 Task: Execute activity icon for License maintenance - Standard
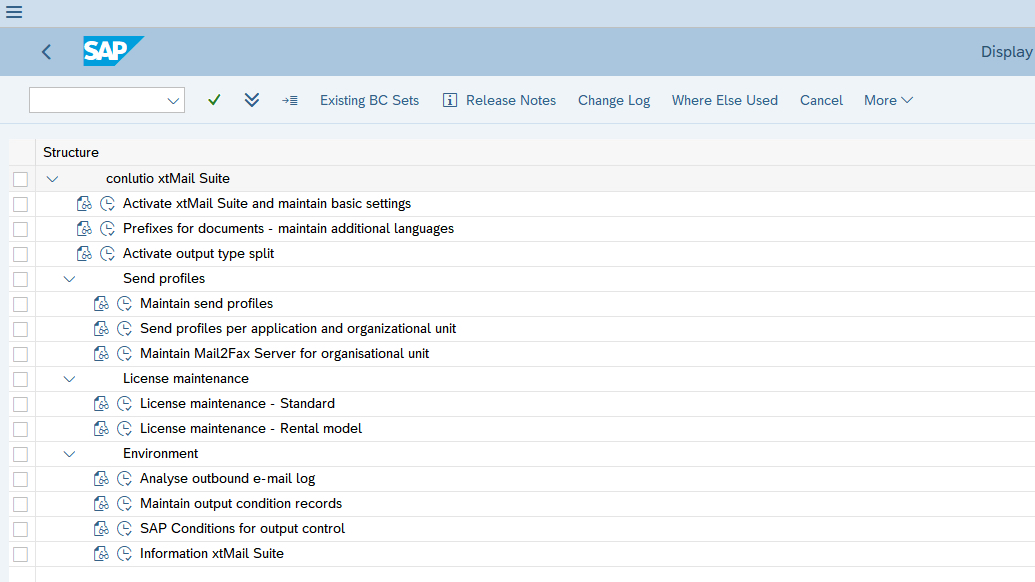coord(125,403)
